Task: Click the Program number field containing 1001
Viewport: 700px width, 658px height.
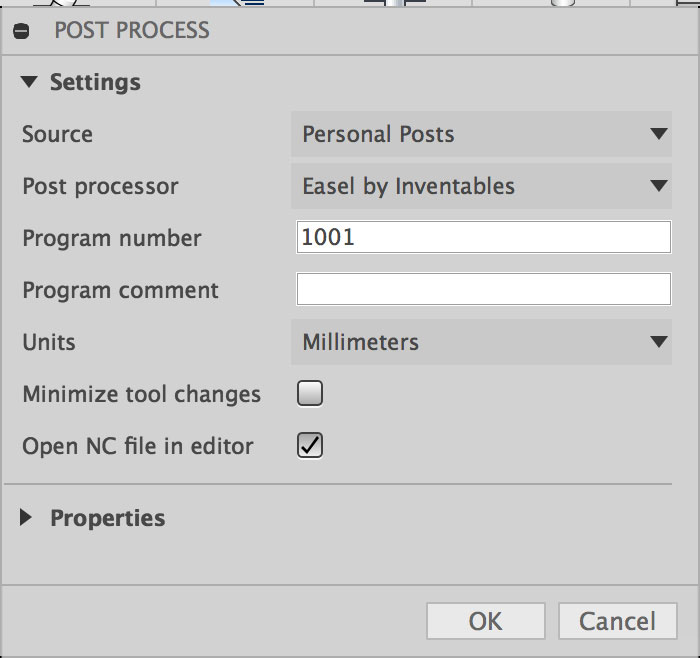Action: click(483, 238)
